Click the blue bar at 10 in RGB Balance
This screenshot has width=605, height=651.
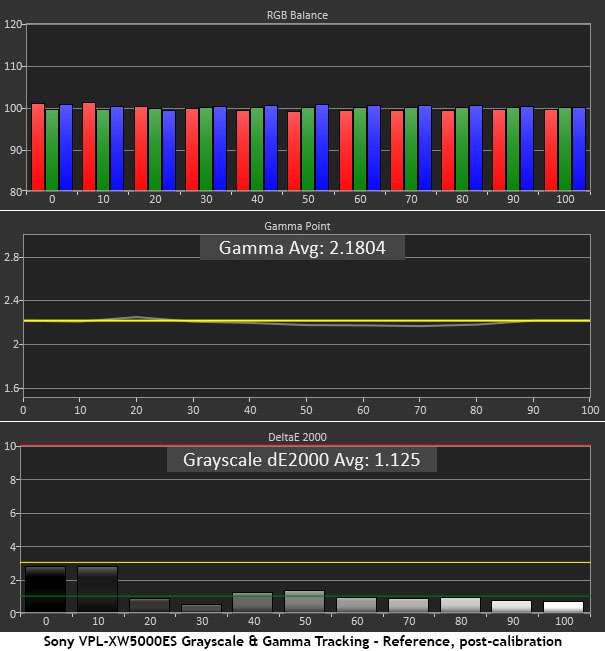click(117, 149)
